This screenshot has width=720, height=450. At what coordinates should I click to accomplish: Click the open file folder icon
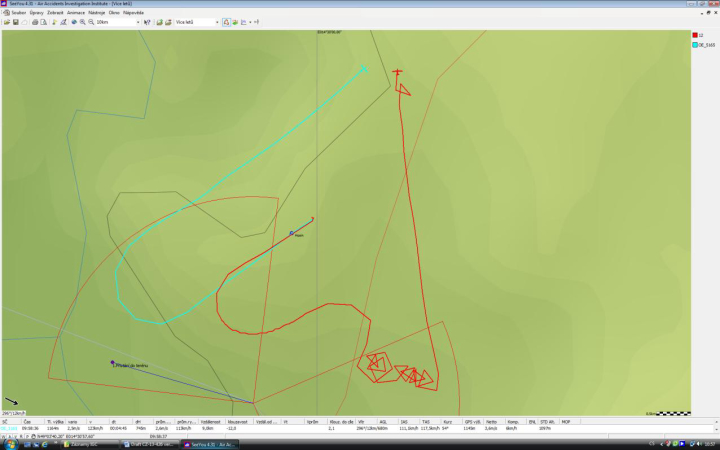pyautogui.click(x=7, y=22)
